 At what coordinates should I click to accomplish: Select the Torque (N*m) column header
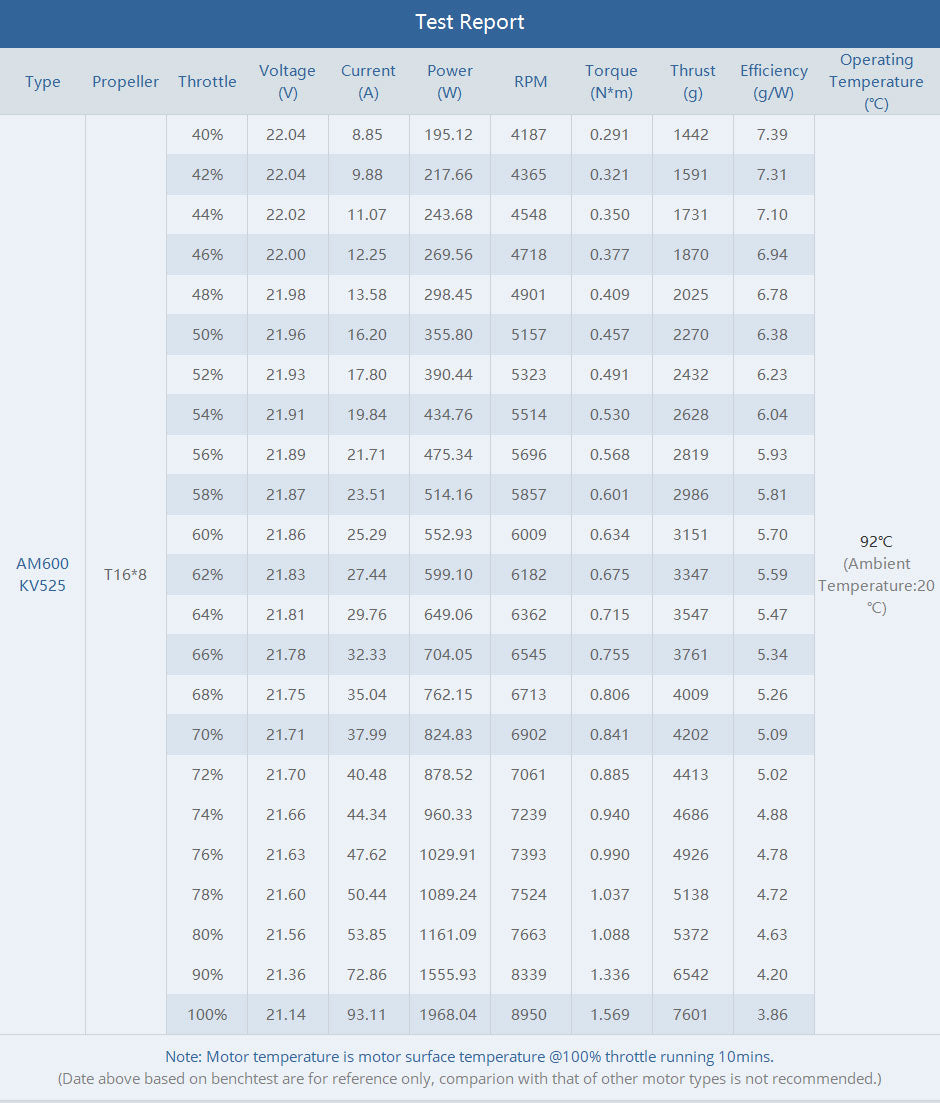[x=611, y=82]
